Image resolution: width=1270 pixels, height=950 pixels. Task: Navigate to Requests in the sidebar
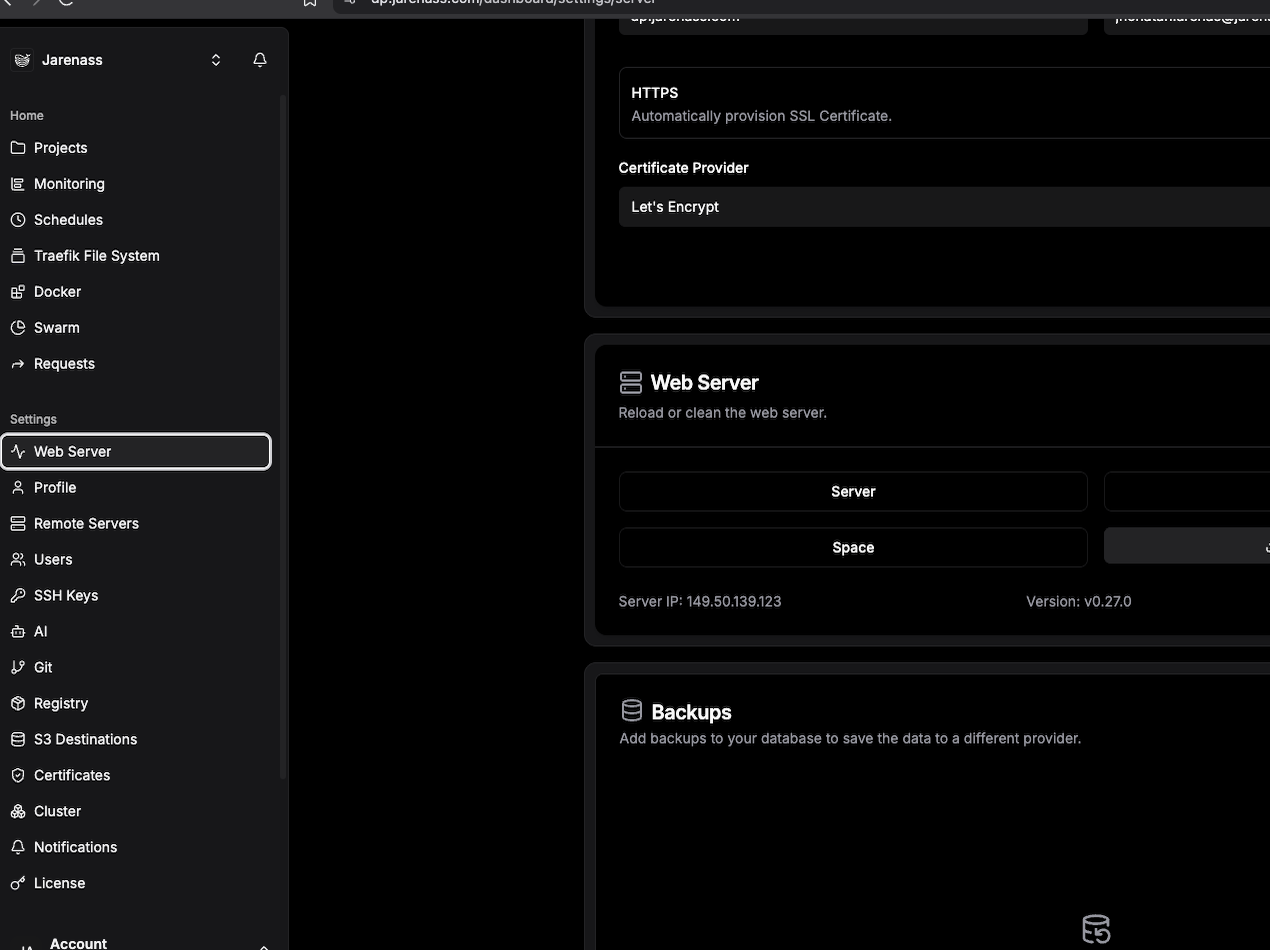click(64, 364)
